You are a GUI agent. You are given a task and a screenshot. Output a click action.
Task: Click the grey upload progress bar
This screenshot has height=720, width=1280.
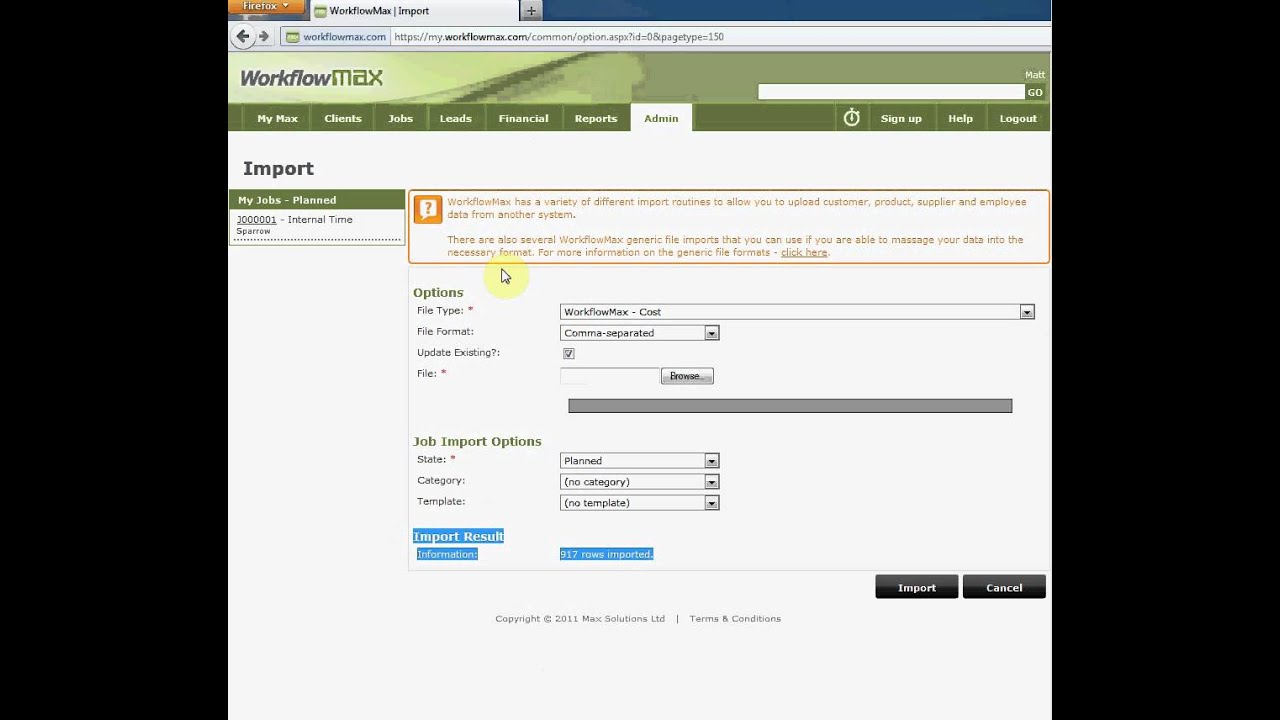[x=790, y=406]
